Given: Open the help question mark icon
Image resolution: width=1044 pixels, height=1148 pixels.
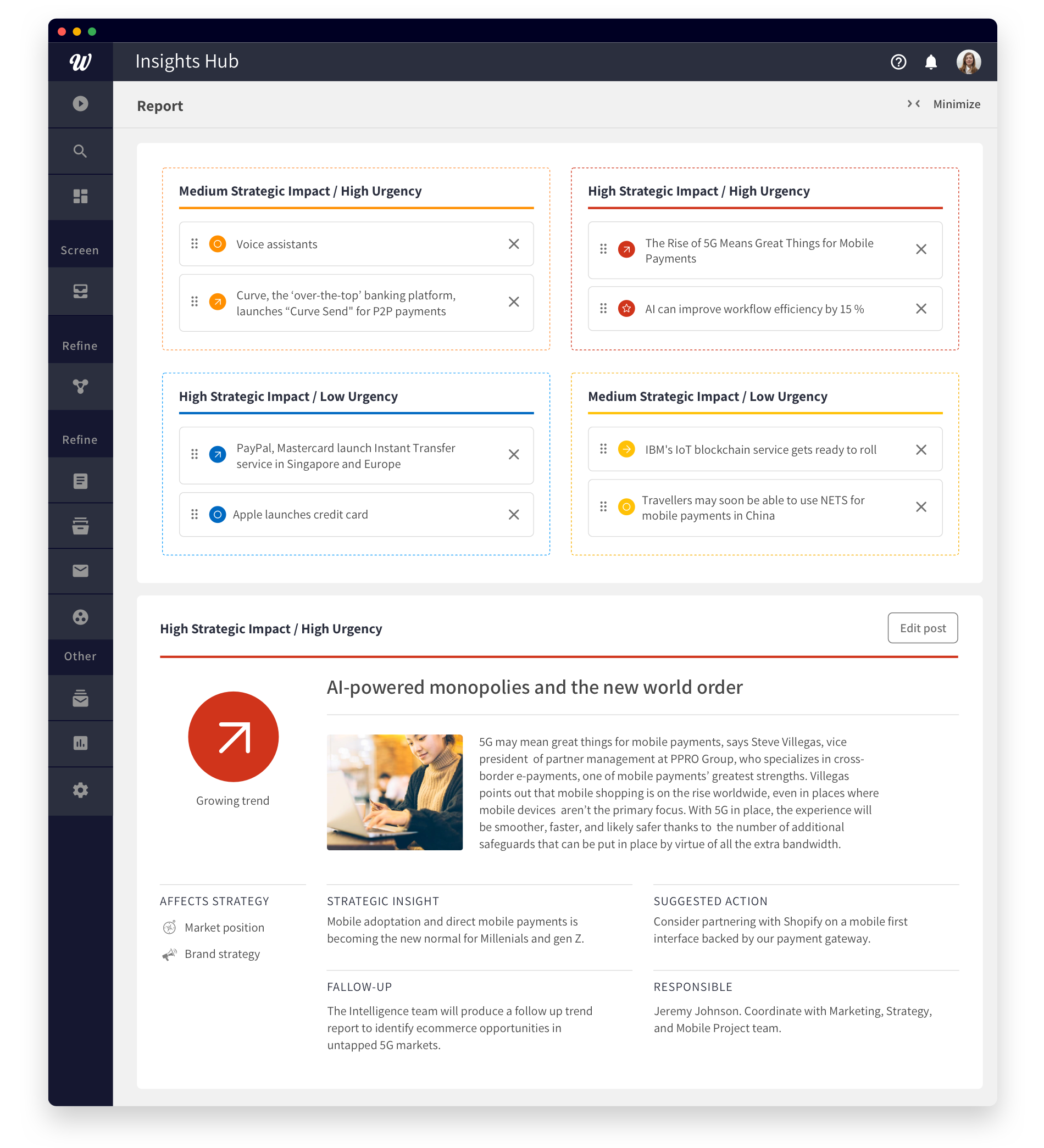Looking at the screenshot, I should click(898, 62).
